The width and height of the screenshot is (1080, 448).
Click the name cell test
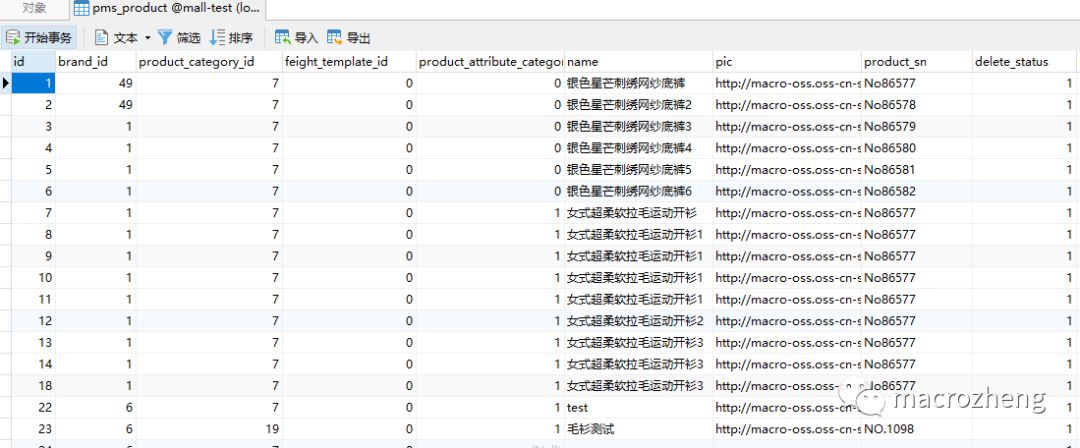pos(638,407)
